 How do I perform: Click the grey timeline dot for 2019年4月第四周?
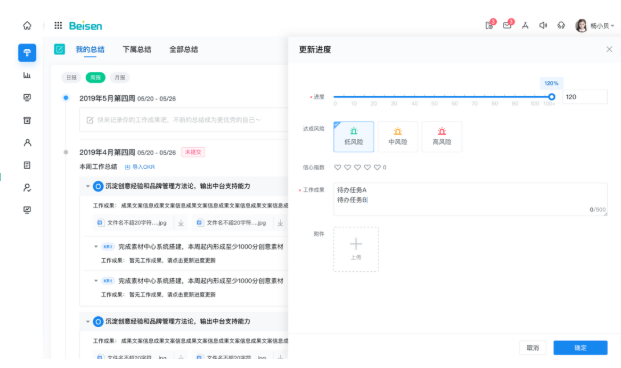(x=66, y=152)
